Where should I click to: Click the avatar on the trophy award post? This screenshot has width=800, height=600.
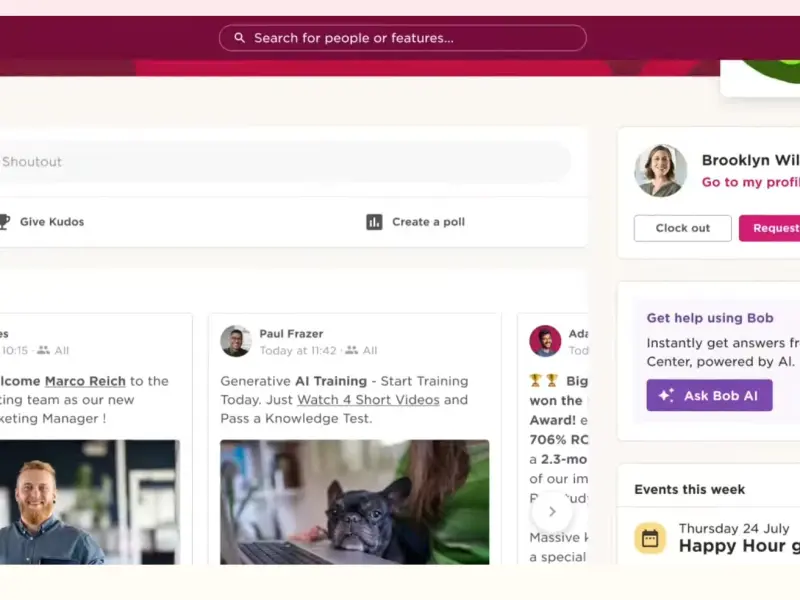(x=545, y=341)
